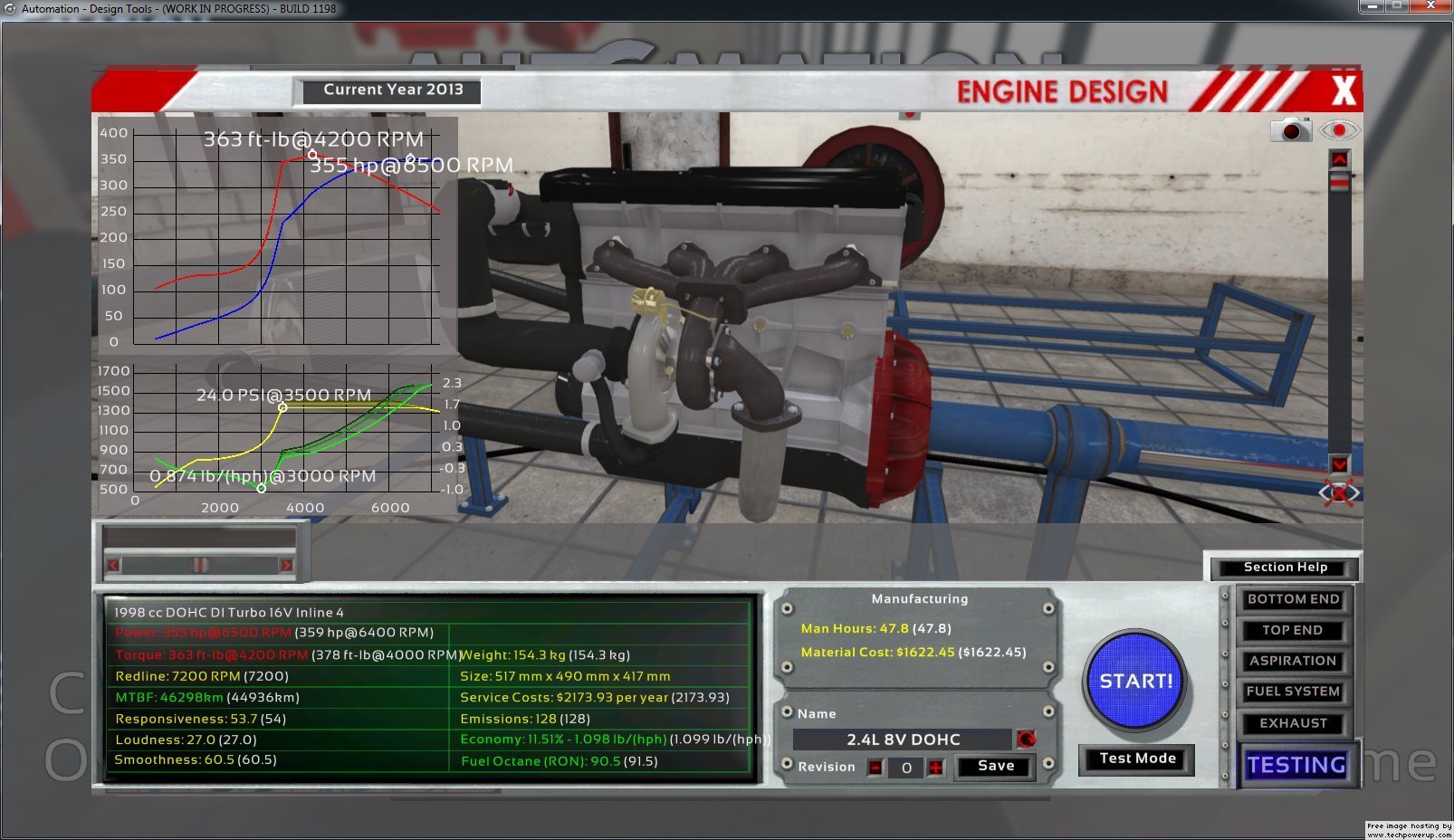Click the horizontal slider center handle
This screenshot has height=840, width=1454.
coord(200,565)
